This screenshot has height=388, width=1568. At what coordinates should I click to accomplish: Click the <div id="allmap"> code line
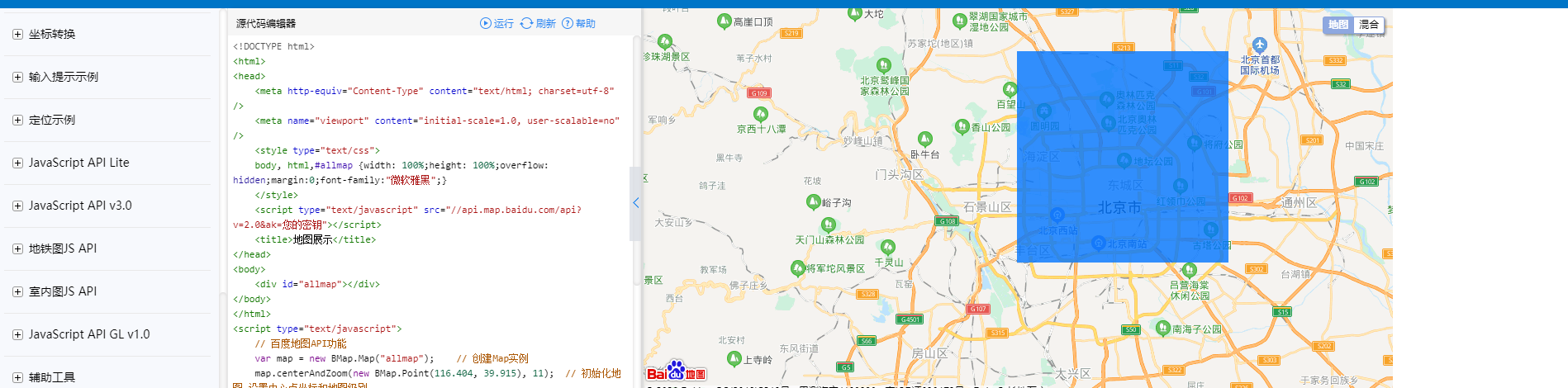tap(318, 284)
